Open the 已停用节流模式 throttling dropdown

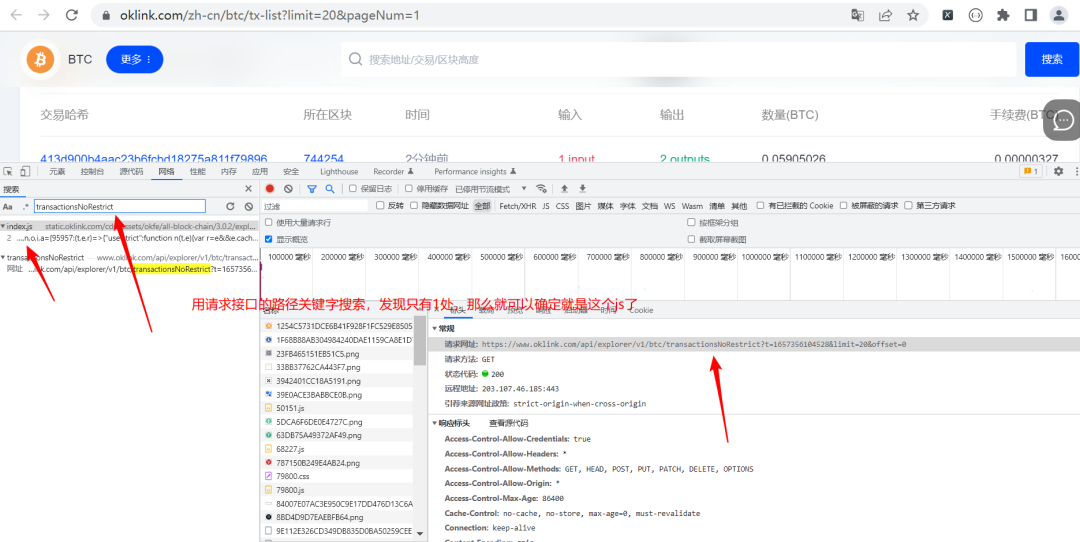click(490, 189)
